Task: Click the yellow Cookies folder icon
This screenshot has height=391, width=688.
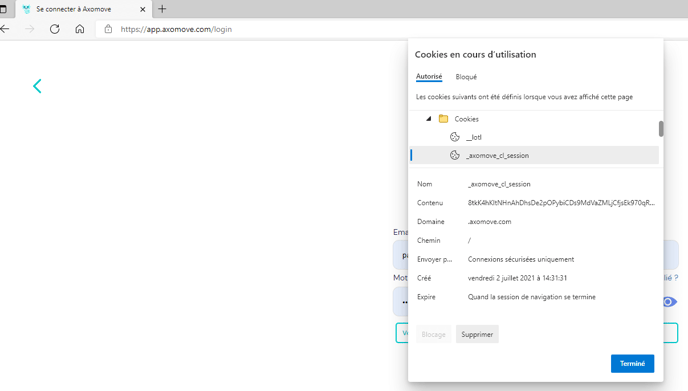Action: pos(444,119)
